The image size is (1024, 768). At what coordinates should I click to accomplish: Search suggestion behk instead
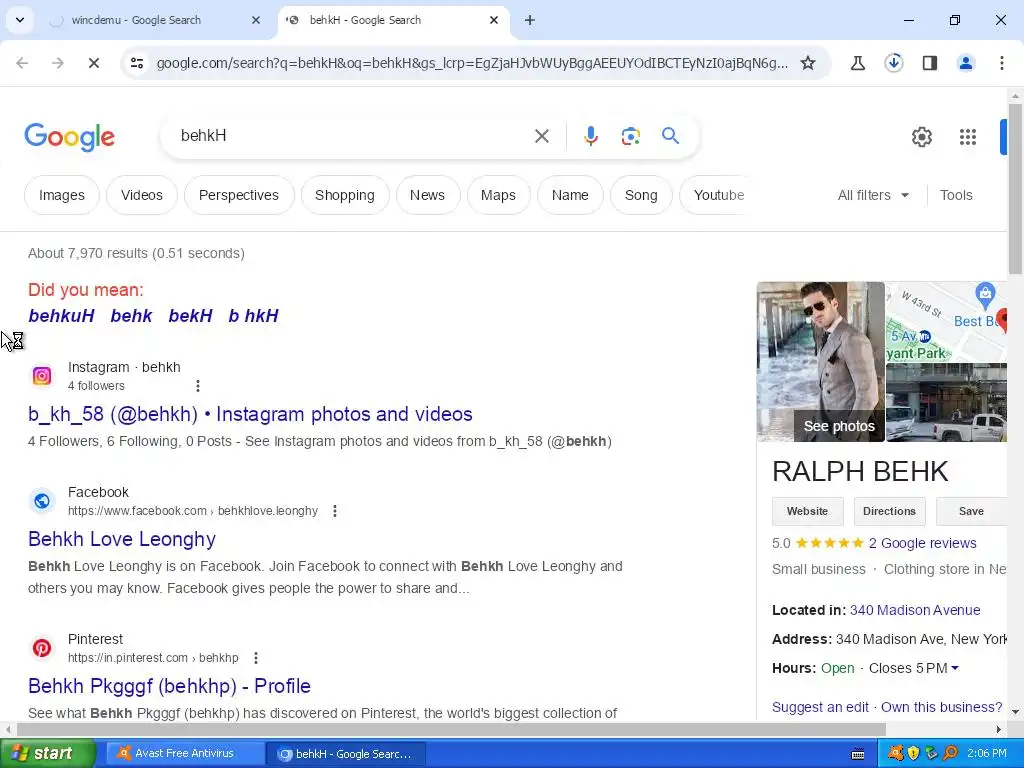pos(131,316)
